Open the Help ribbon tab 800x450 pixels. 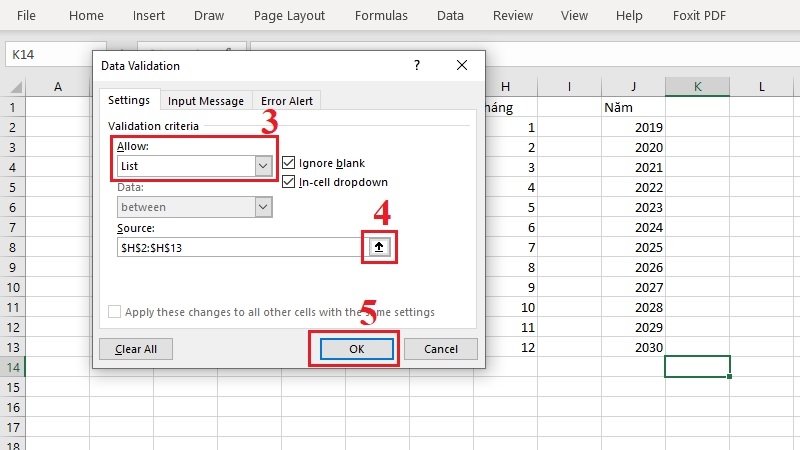click(629, 16)
